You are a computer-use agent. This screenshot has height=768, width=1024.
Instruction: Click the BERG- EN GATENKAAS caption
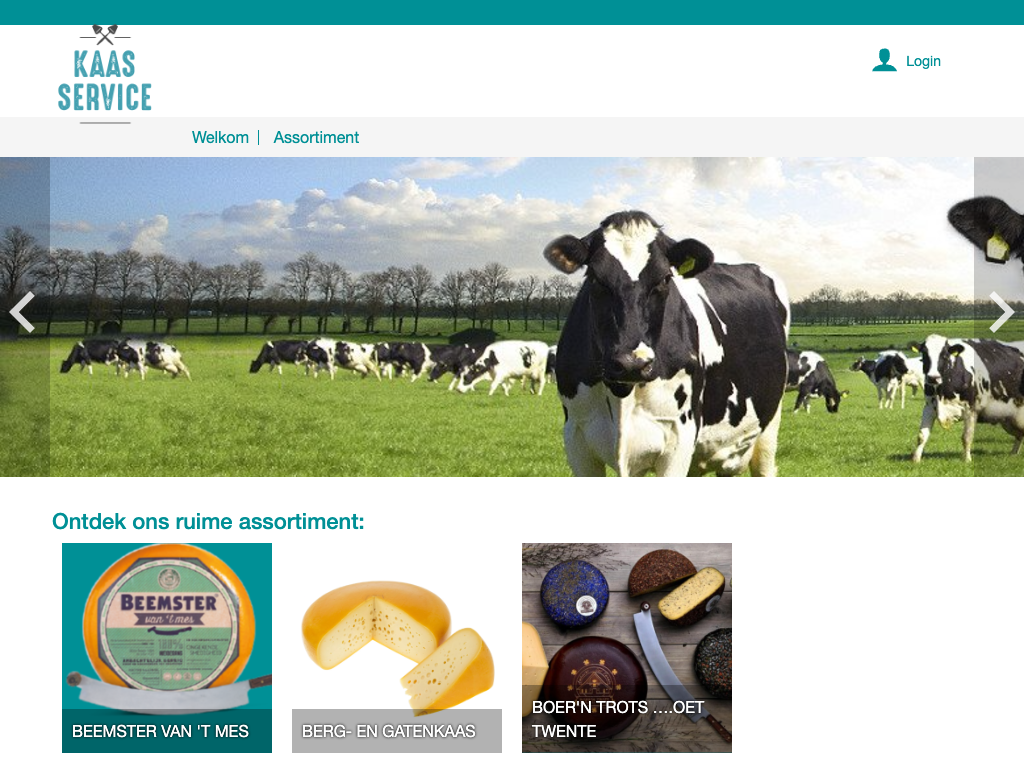[x=389, y=731]
